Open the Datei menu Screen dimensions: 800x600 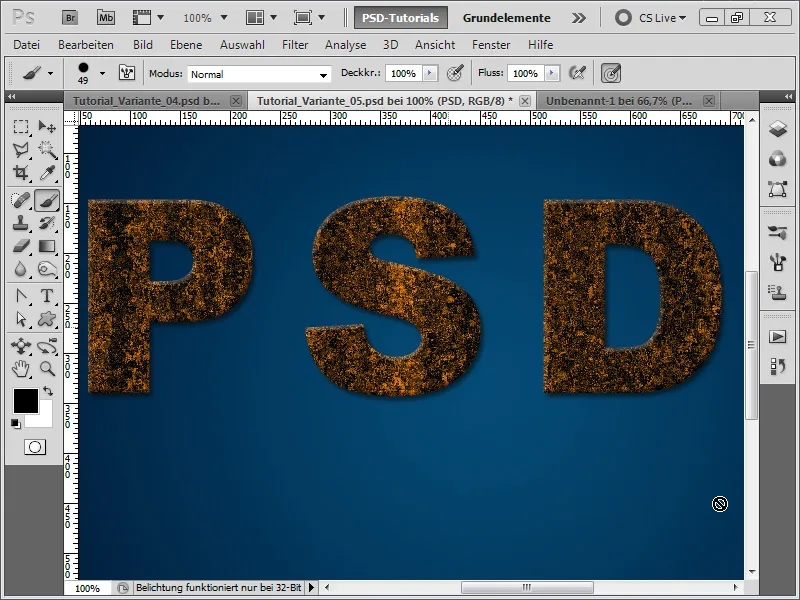pyautogui.click(x=27, y=45)
